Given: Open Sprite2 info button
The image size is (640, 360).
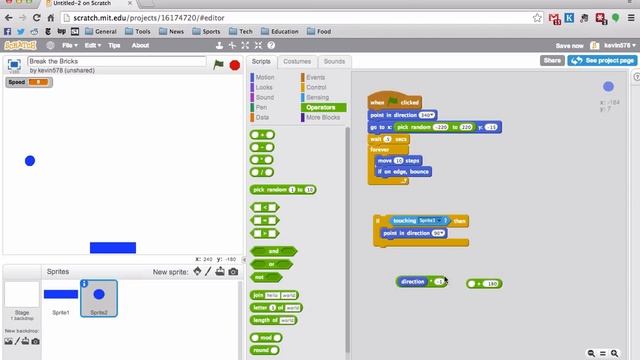Looking at the screenshot, I should 84,284.
